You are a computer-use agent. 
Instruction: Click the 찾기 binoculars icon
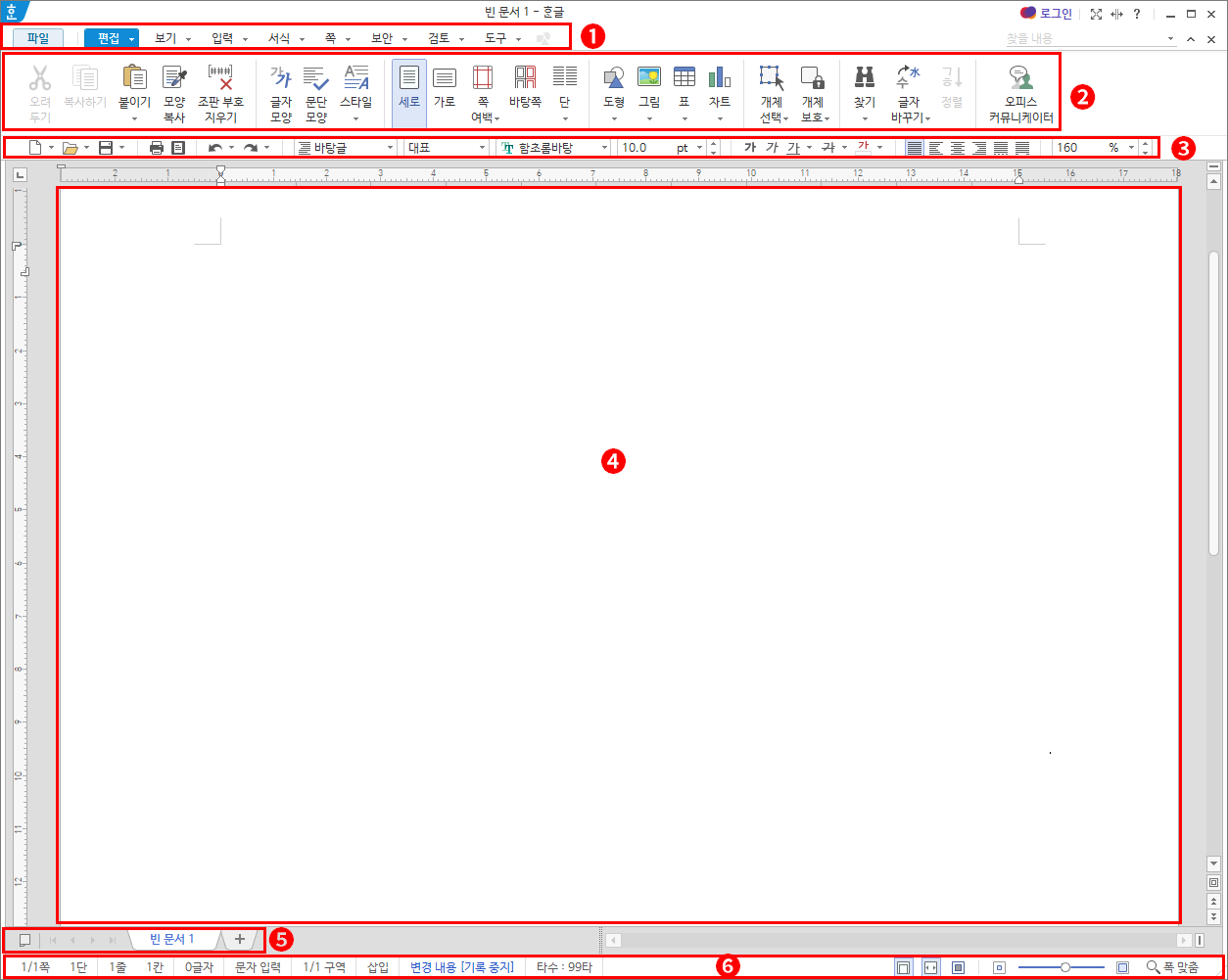865,77
